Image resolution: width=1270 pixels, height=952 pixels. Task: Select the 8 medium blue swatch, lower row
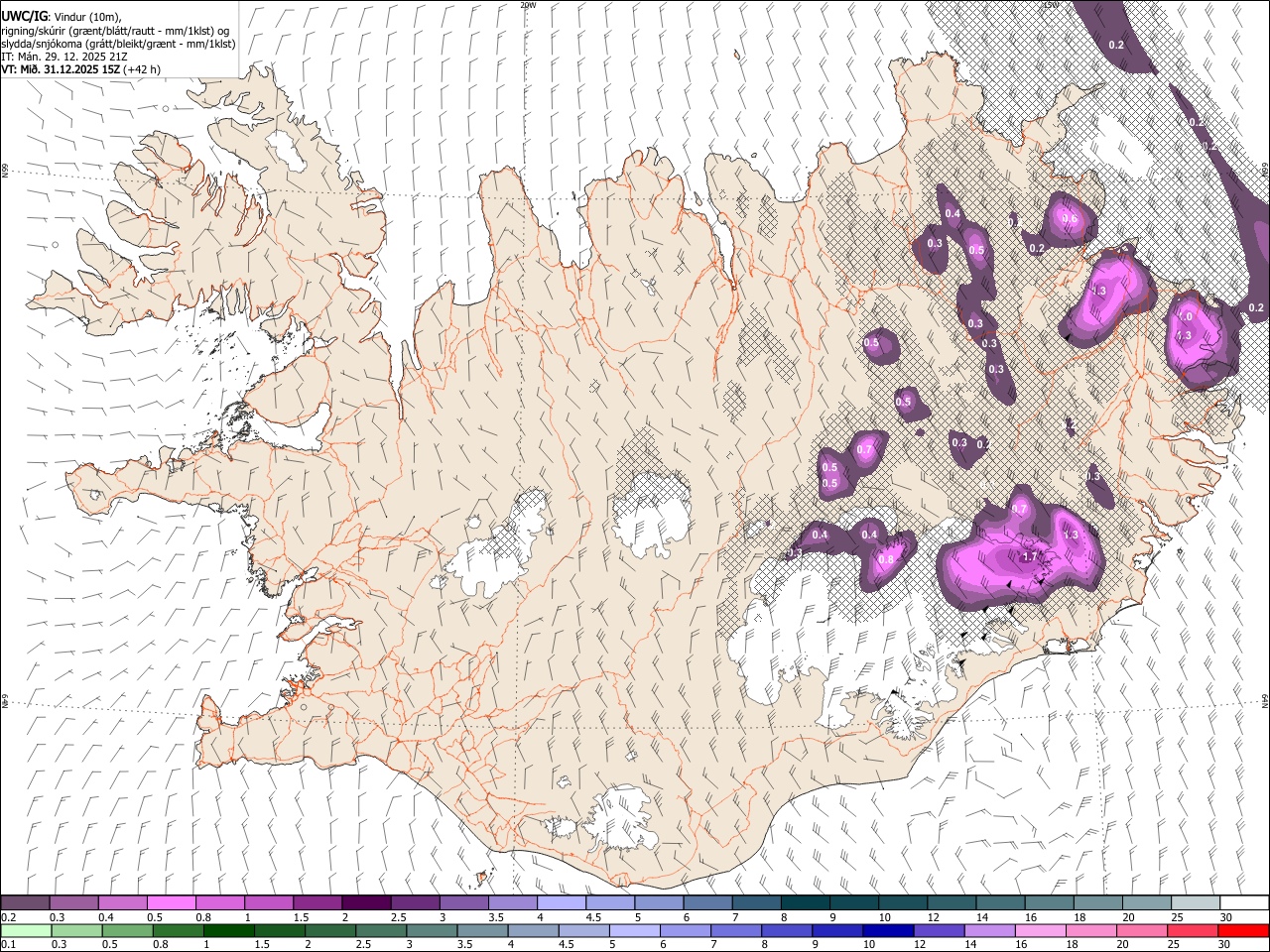pos(787,930)
